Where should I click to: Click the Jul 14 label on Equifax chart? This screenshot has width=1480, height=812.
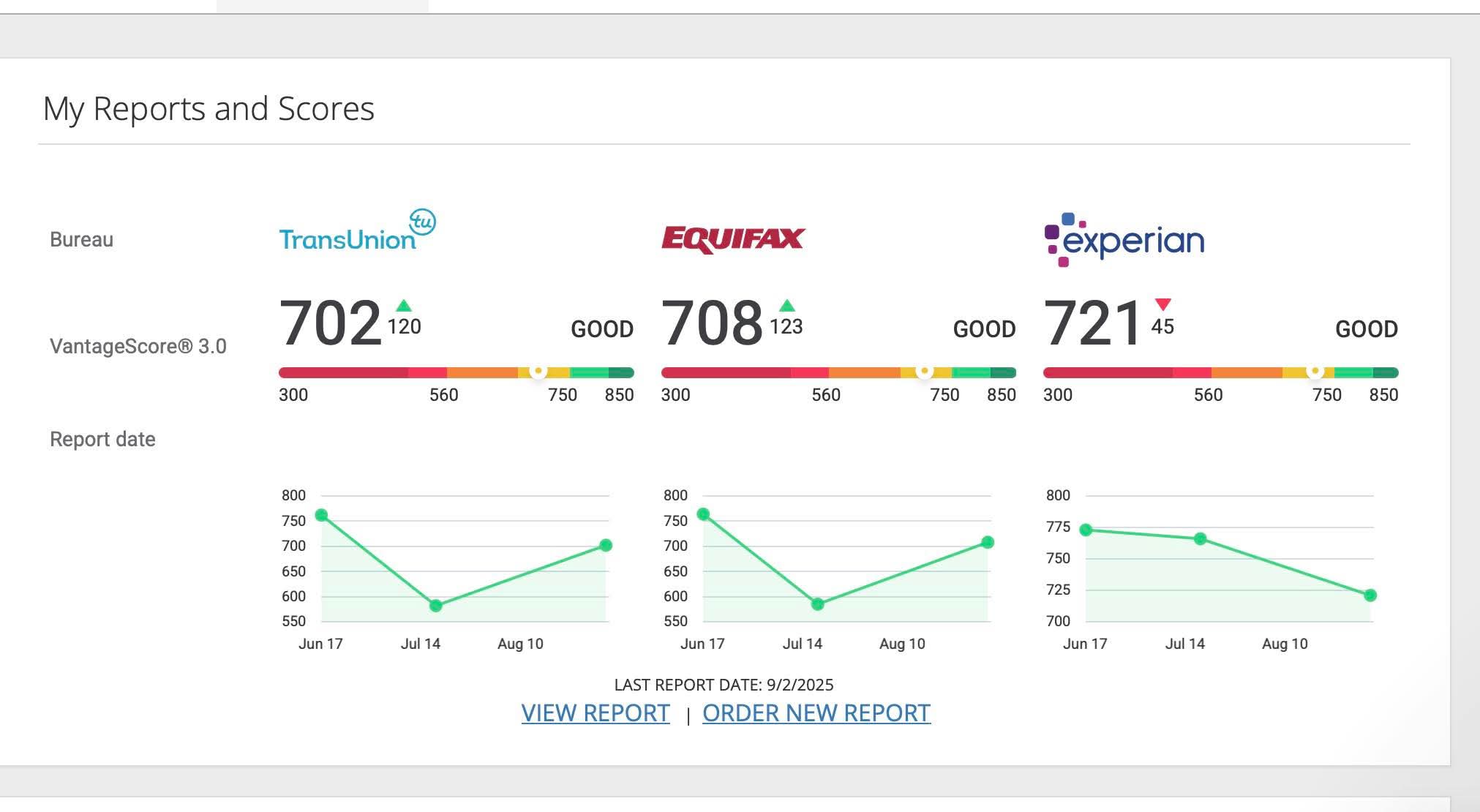(x=803, y=644)
